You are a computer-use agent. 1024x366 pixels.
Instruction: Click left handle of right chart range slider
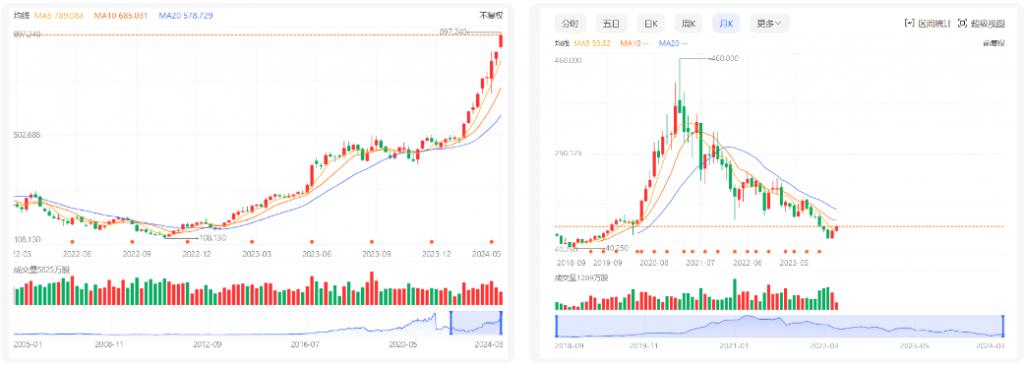(556, 325)
